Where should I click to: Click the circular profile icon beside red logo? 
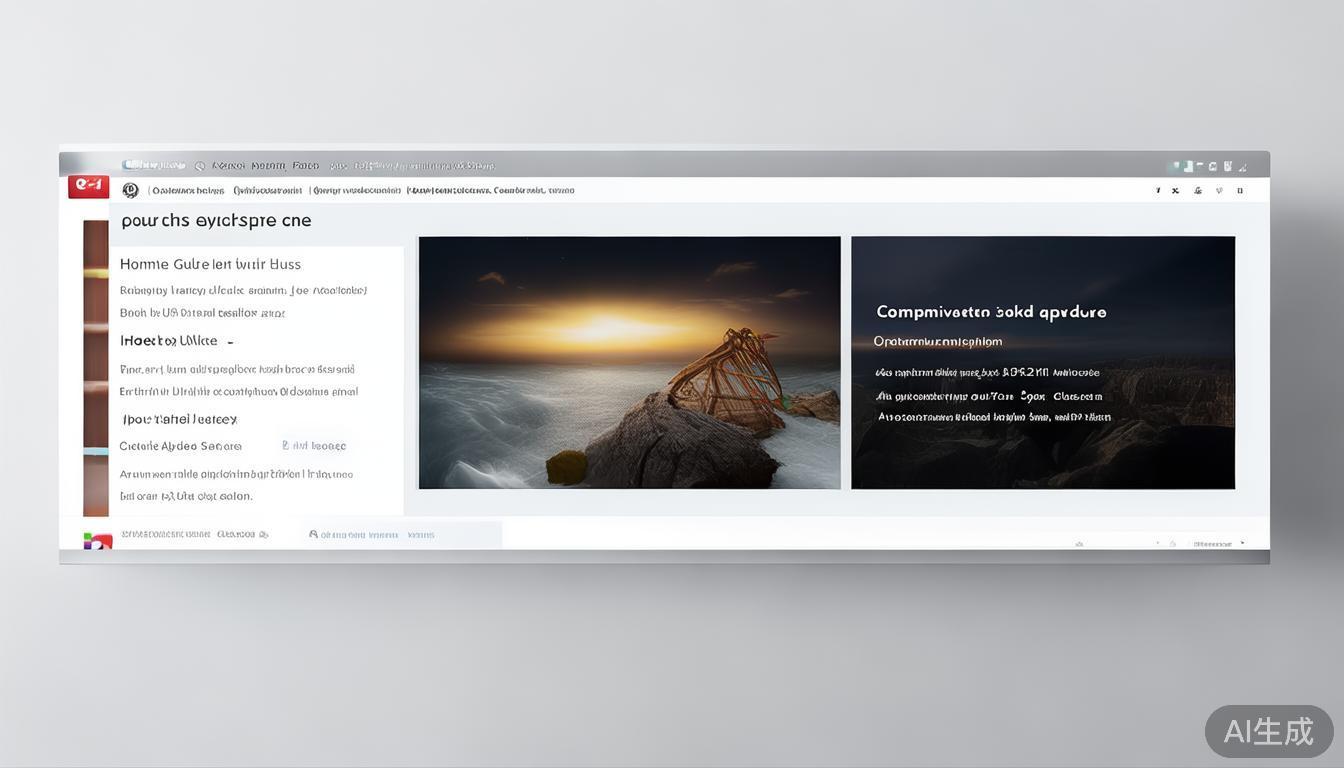(130, 190)
